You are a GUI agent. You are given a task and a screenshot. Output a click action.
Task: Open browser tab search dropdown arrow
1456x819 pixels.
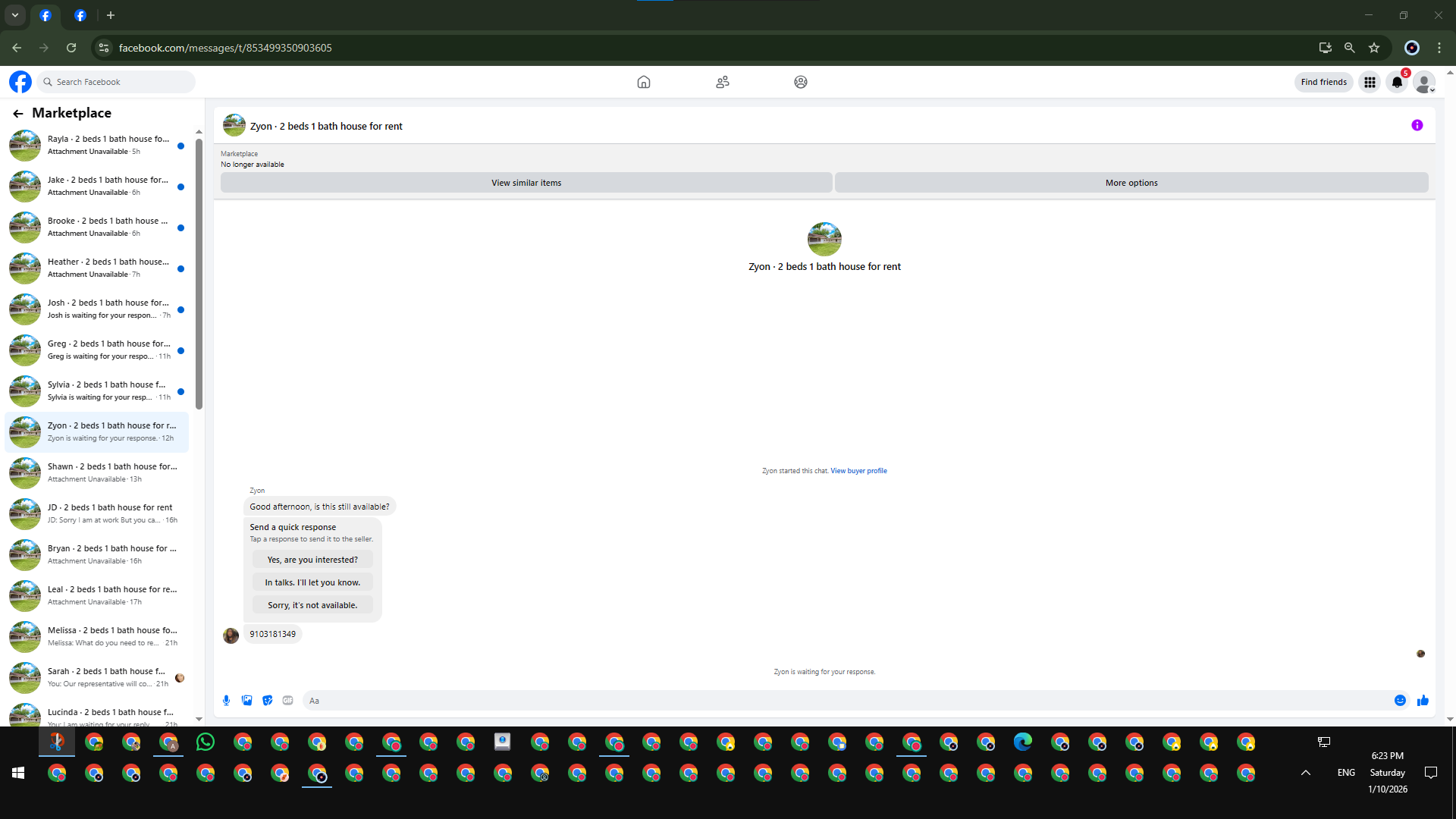14,15
